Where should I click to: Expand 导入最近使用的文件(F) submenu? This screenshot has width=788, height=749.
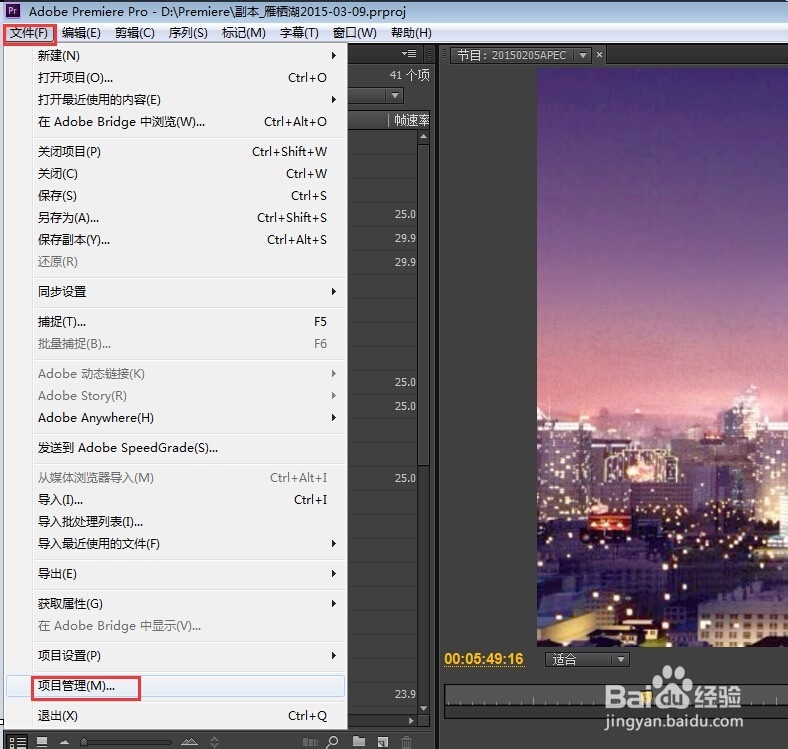(188, 544)
